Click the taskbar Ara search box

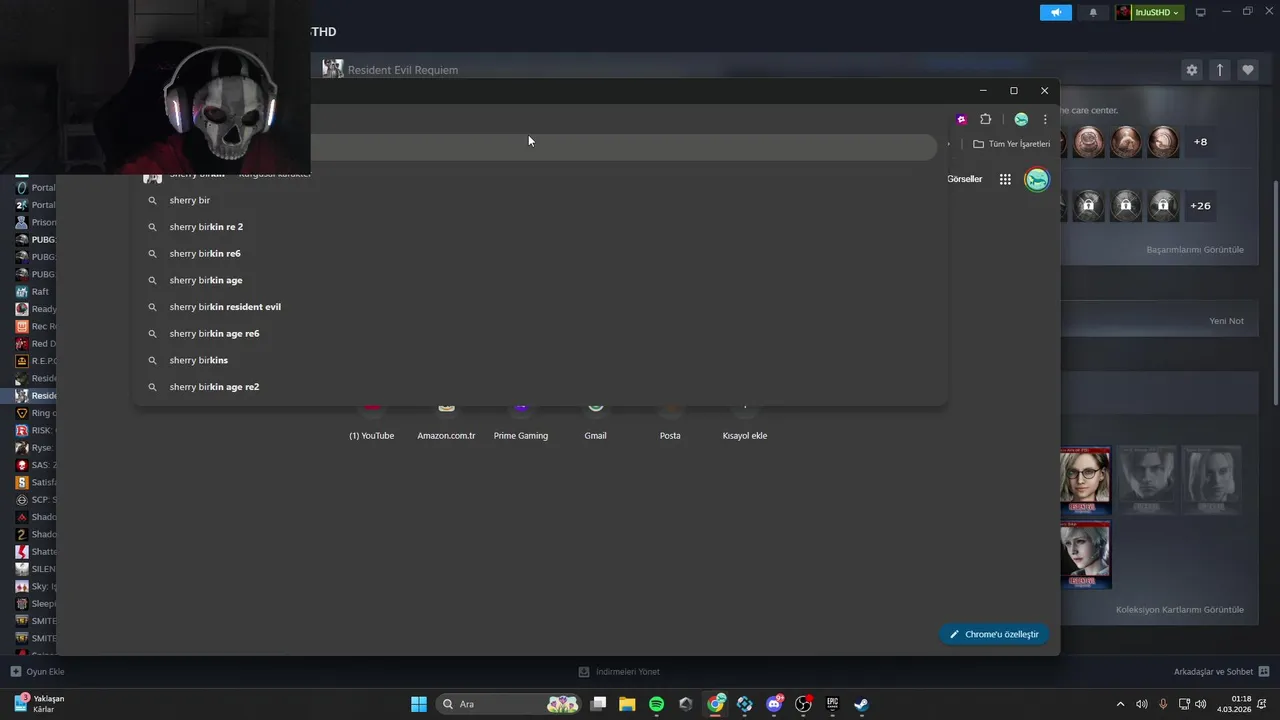(x=510, y=704)
